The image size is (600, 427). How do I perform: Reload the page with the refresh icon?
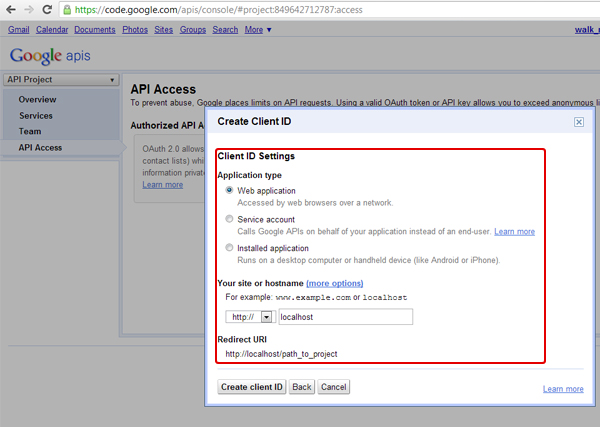click(47, 10)
